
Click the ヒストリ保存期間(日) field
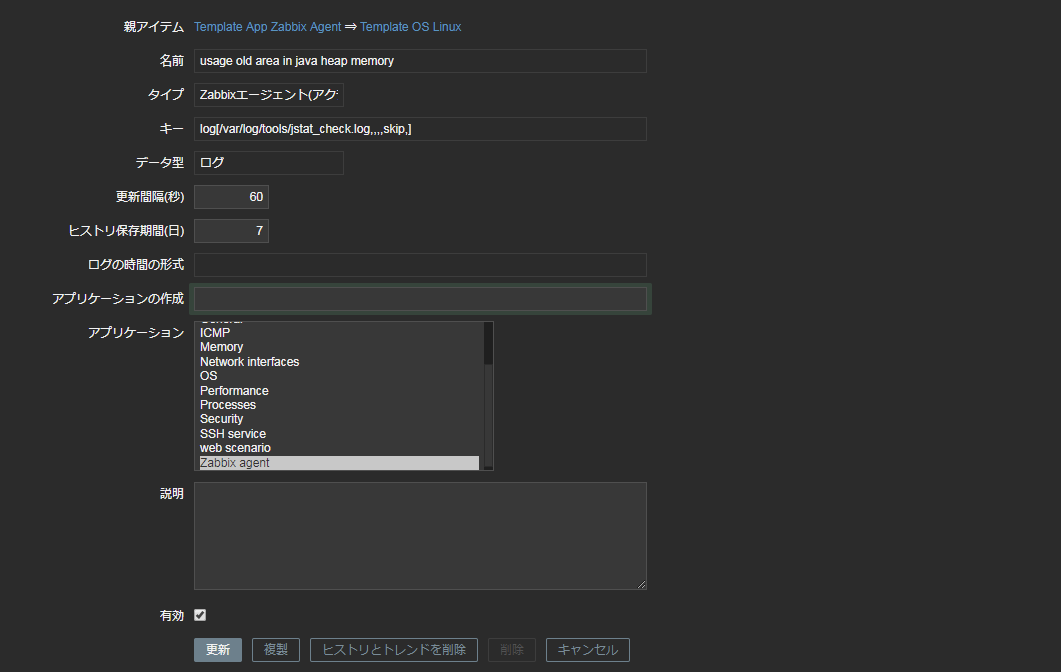(231, 230)
